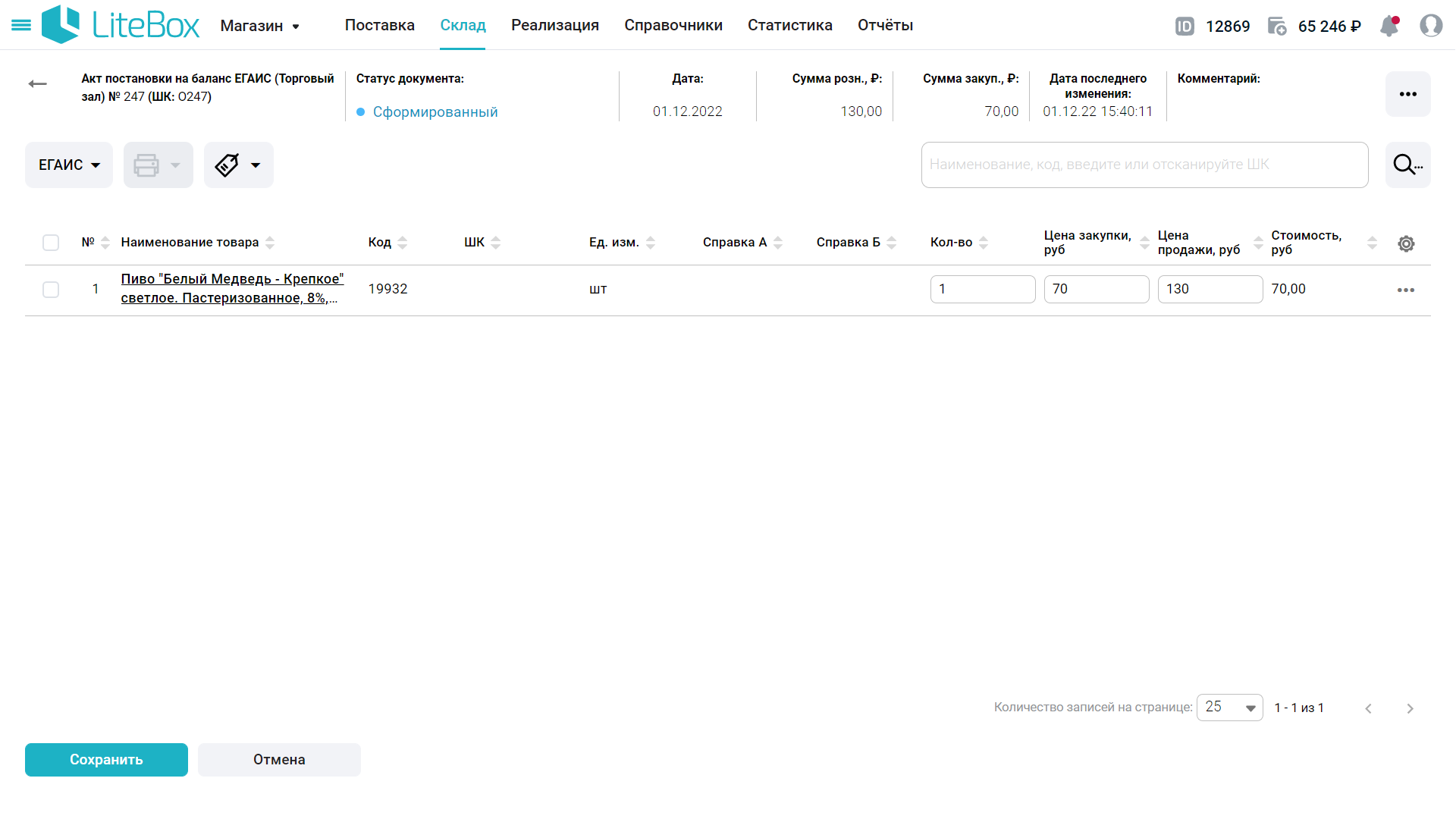Open document actions three-dot menu

pyautogui.click(x=1408, y=94)
